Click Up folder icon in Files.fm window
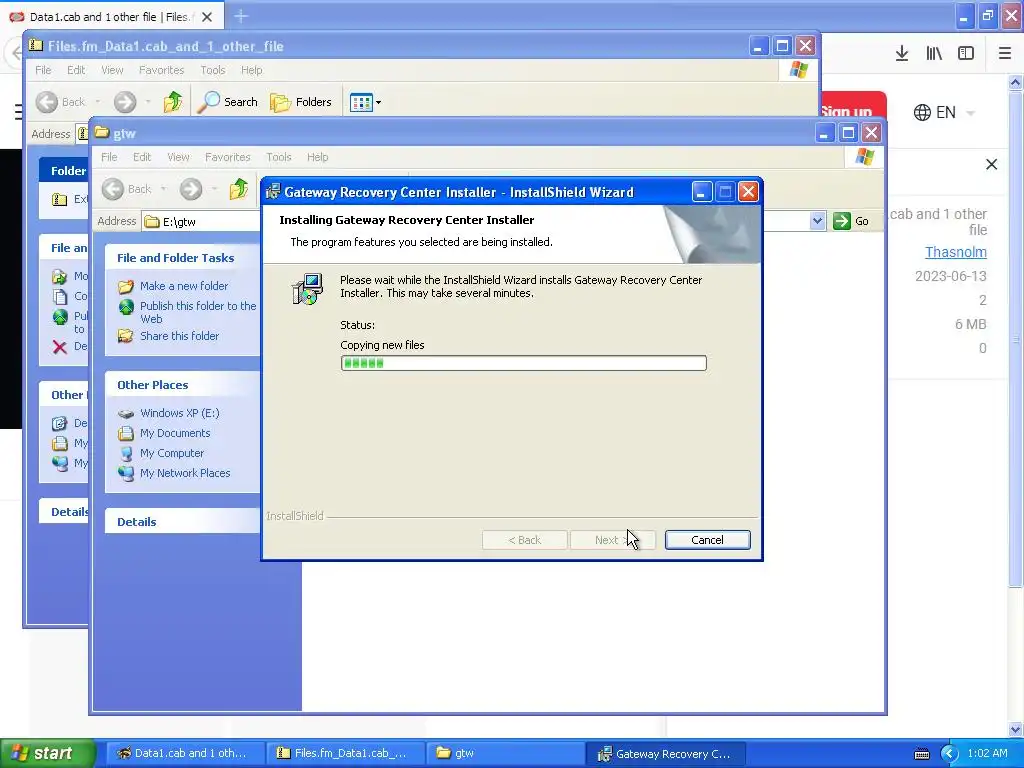Image resolution: width=1024 pixels, height=768 pixels. point(173,102)
